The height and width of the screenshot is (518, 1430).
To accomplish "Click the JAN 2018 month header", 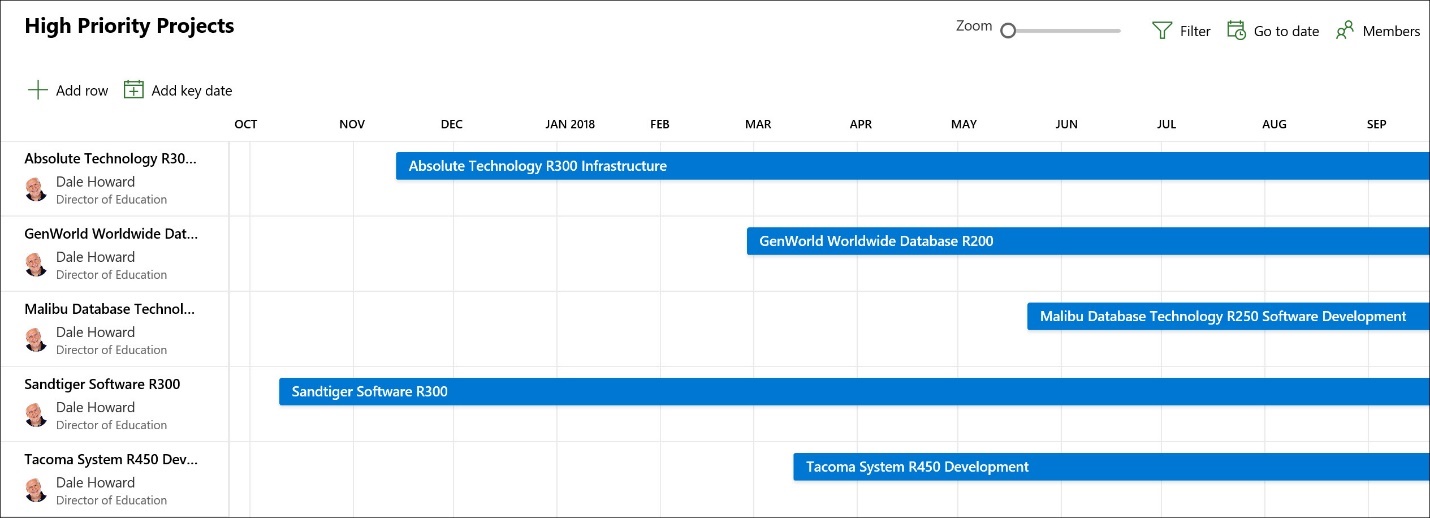I will point(570,125).
